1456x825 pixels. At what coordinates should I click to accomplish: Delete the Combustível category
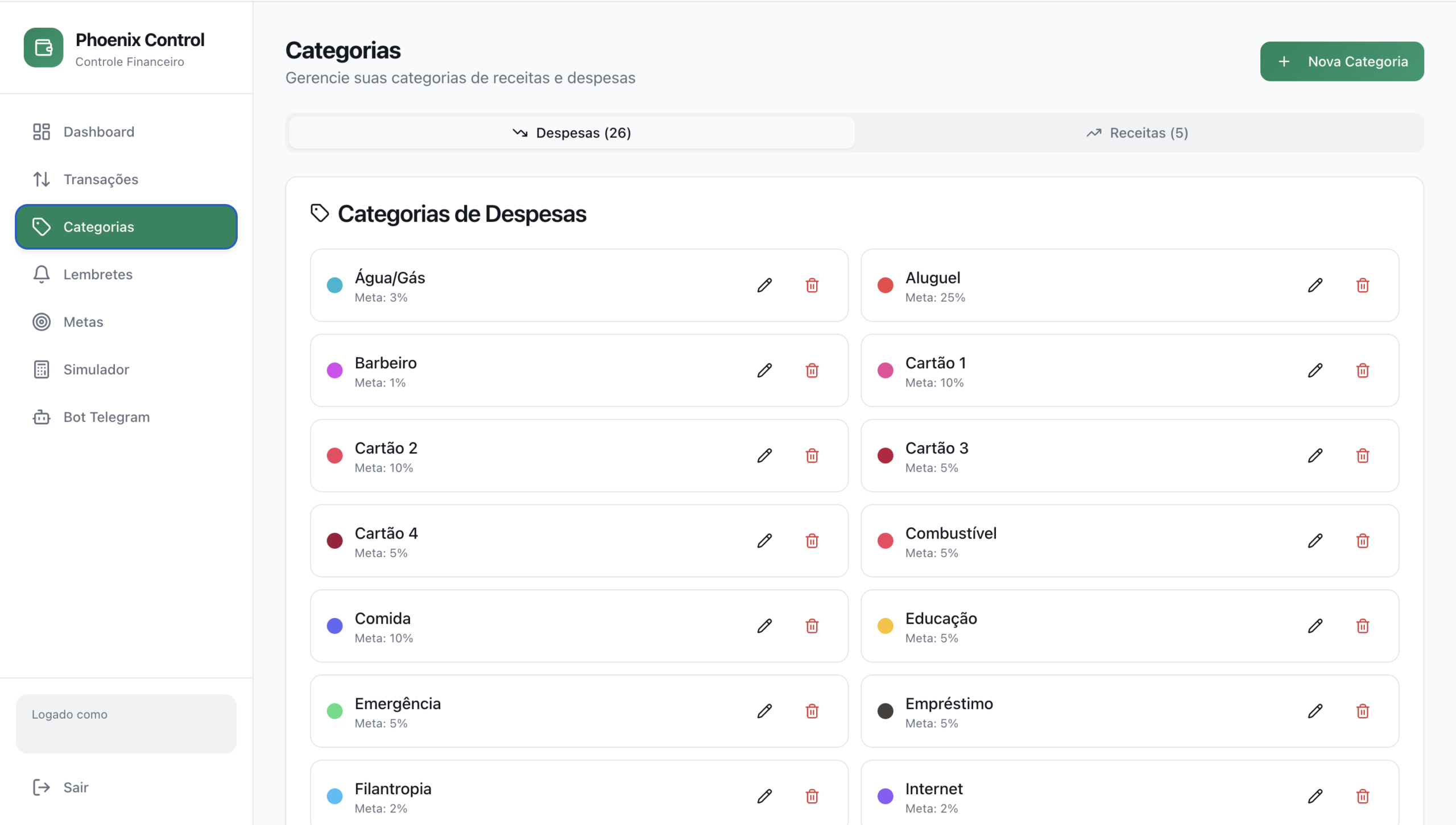1363,541
